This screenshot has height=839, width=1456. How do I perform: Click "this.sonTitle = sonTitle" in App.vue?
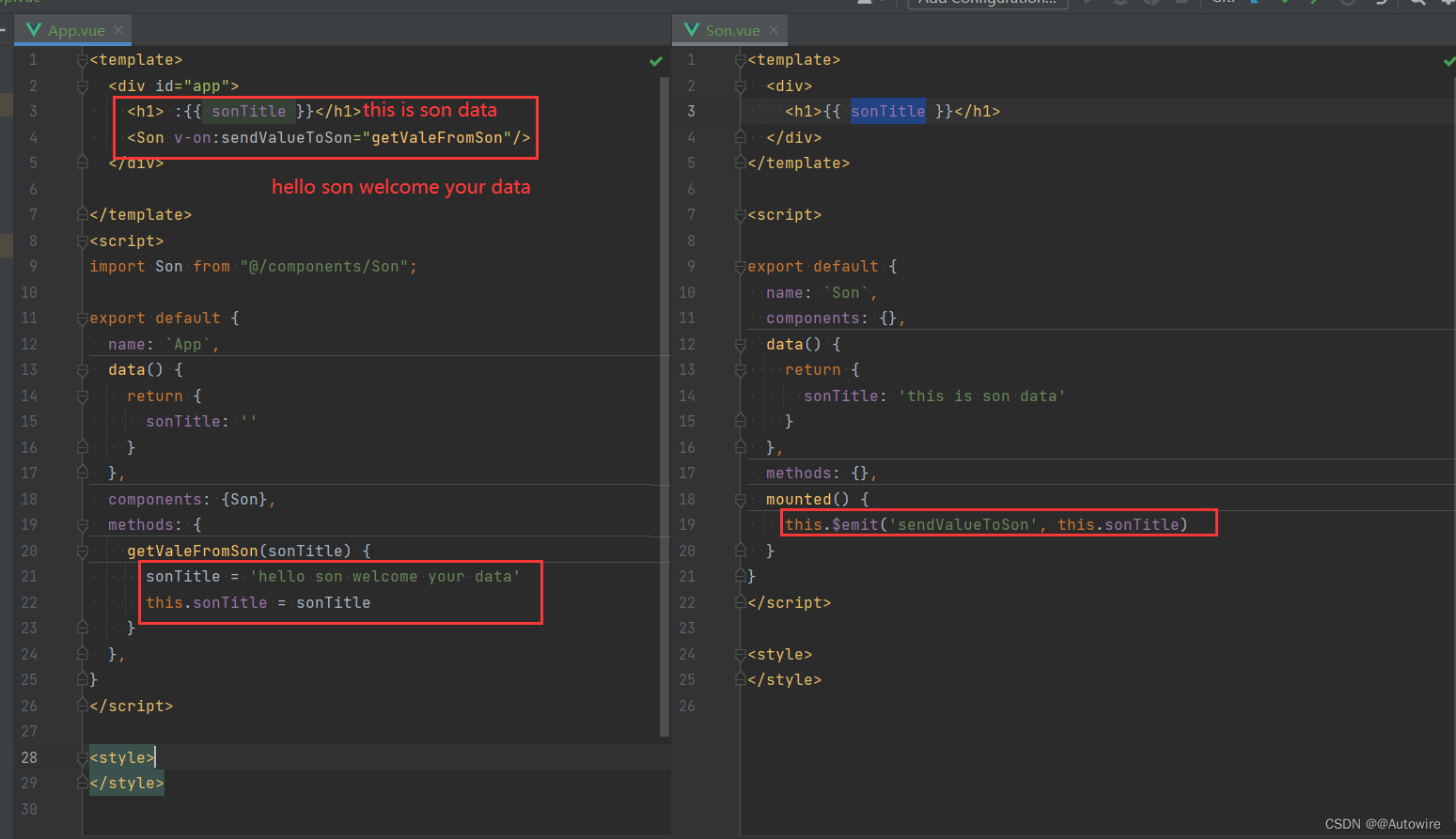pyautogui.click(x=258, y=603)
